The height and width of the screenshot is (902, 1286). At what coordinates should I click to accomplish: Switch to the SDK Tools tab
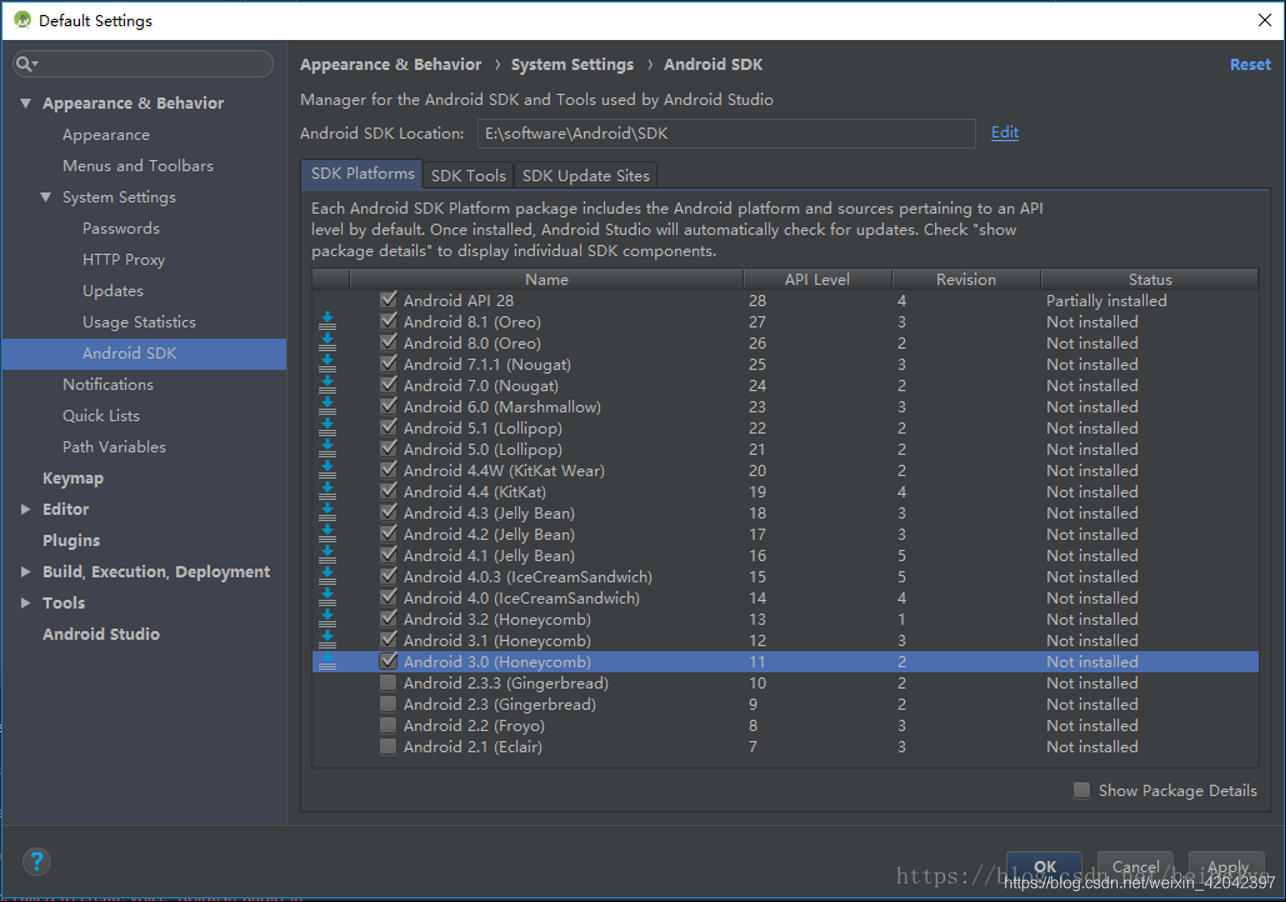[x=468, y=175]
